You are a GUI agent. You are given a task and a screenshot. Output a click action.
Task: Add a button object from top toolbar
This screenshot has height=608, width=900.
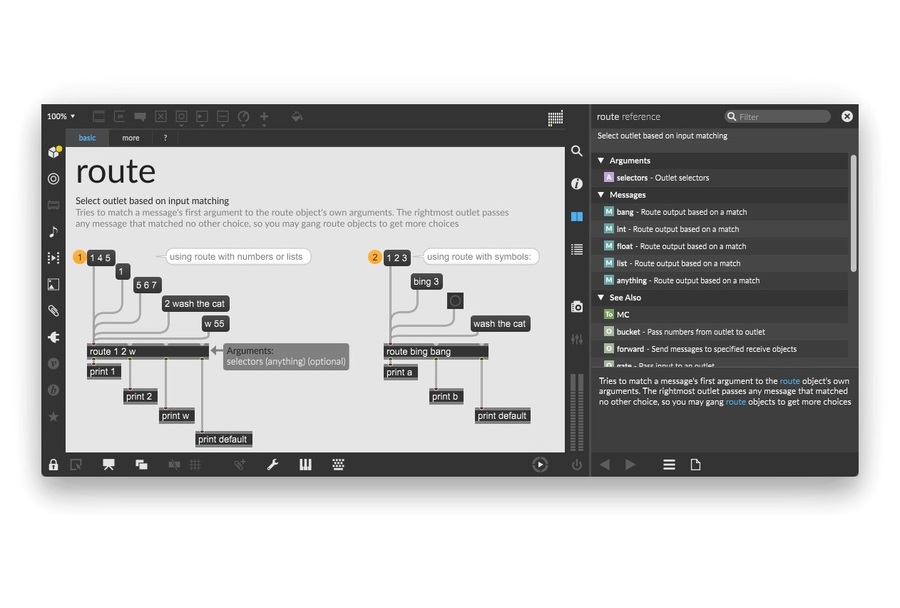[x=181, y=117]
